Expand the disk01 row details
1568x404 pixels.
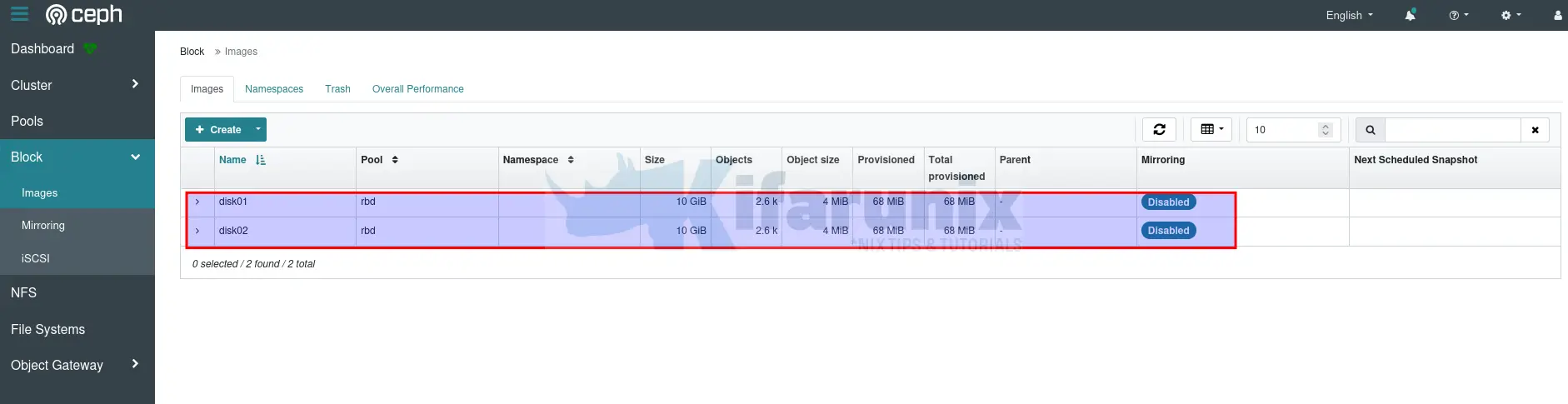pos(197,202)
